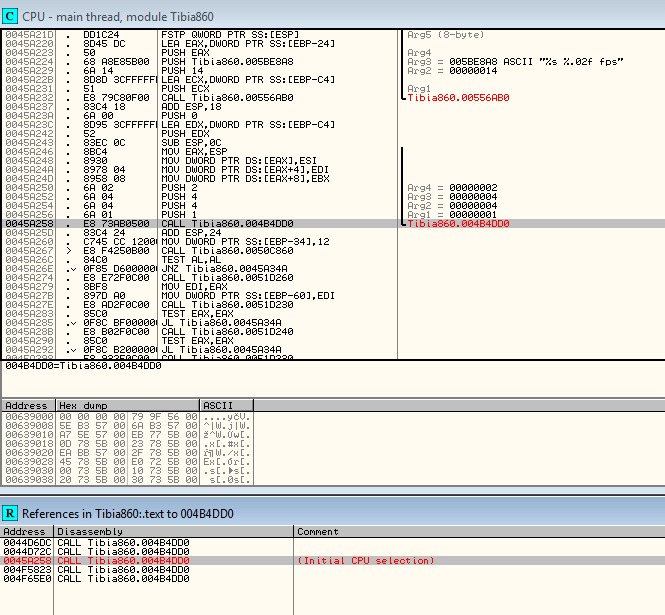The height and width of the screenshot is (615, 665).
Task: Click the CPU - main thread title bar
Action: pos(332,17)
